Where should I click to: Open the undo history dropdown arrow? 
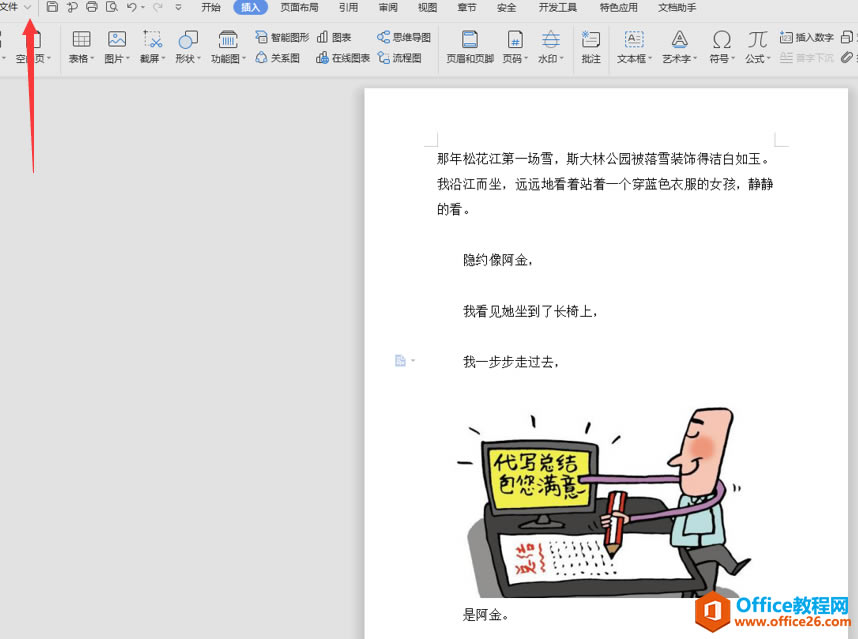click(143, 8)
